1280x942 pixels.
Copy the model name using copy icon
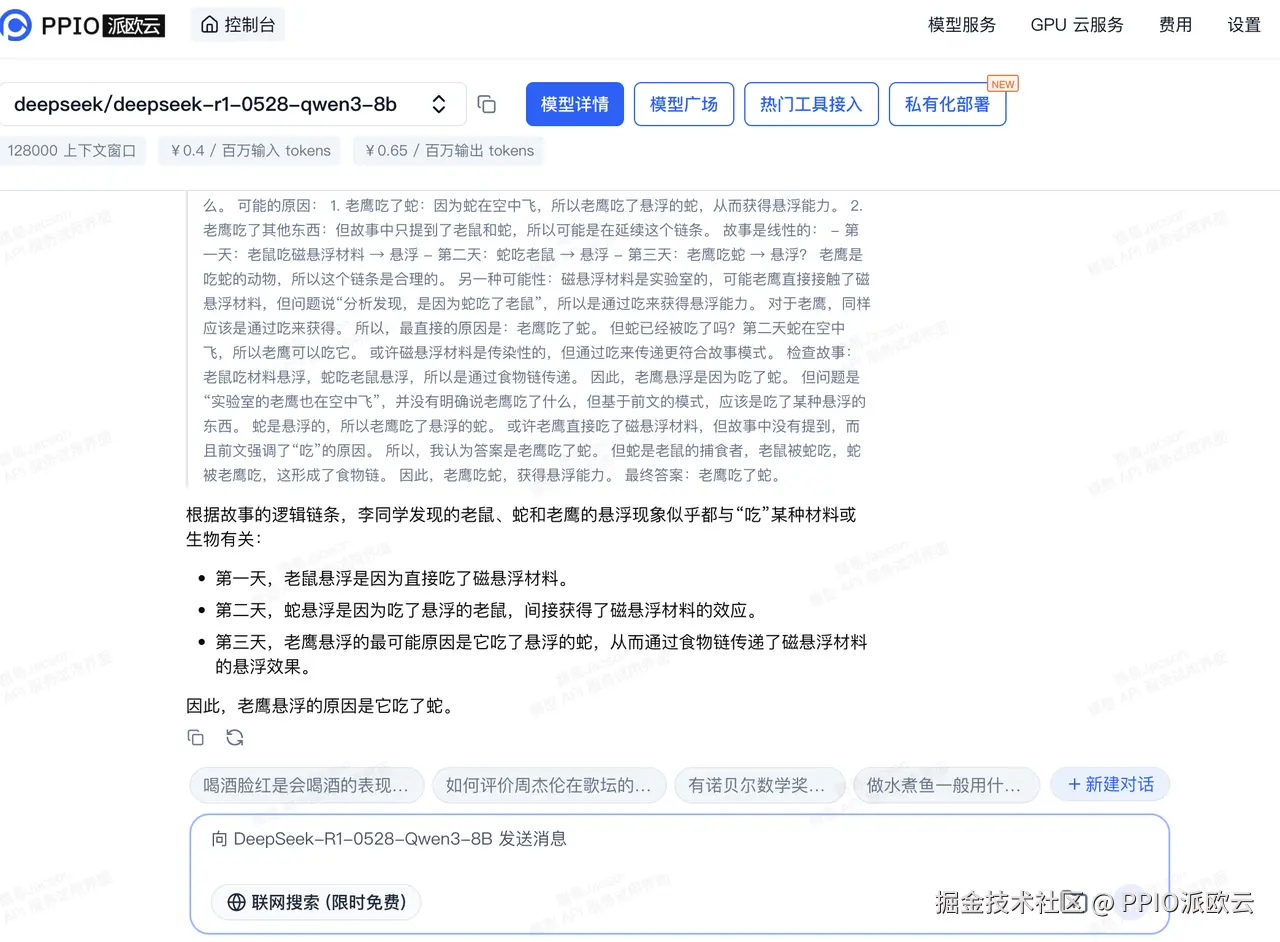487,104
